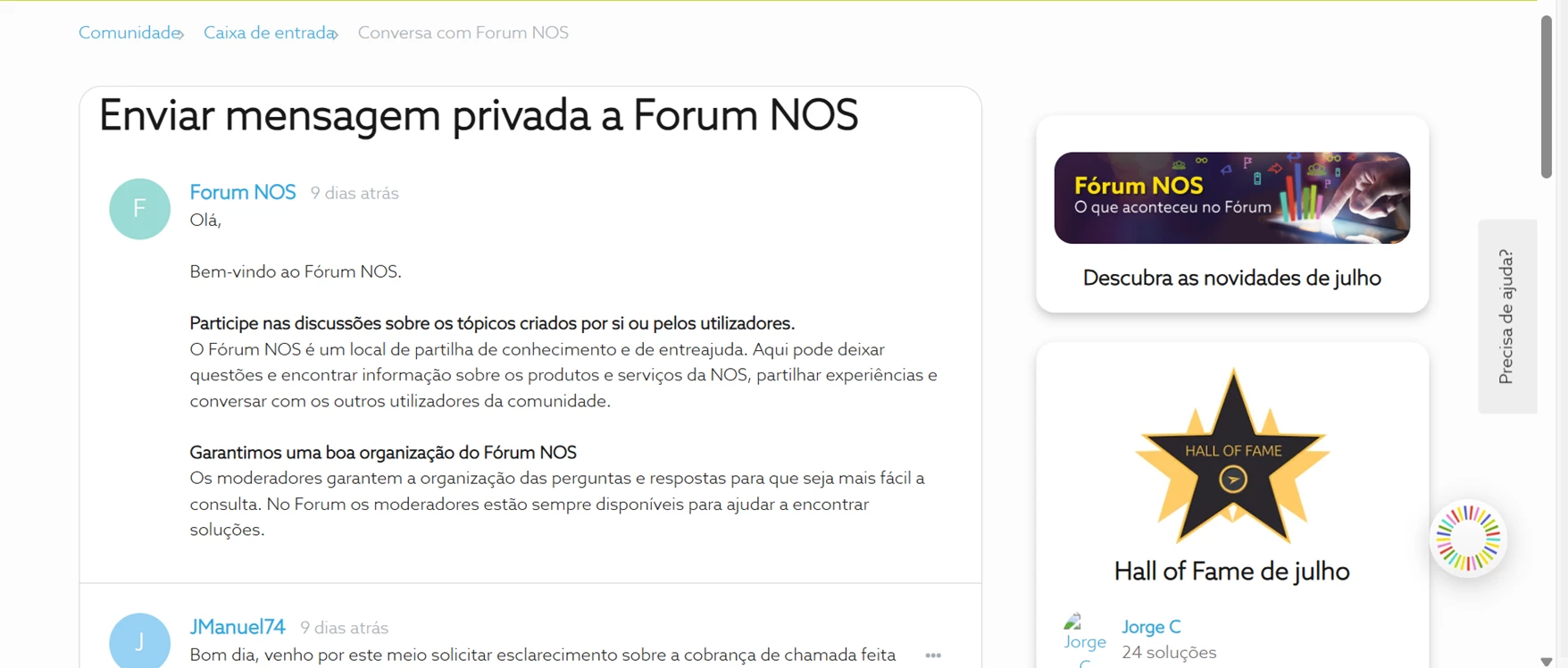Click the page vertical scrollbar thumb
1568x668 pixels.
[x=1547, y=96]
